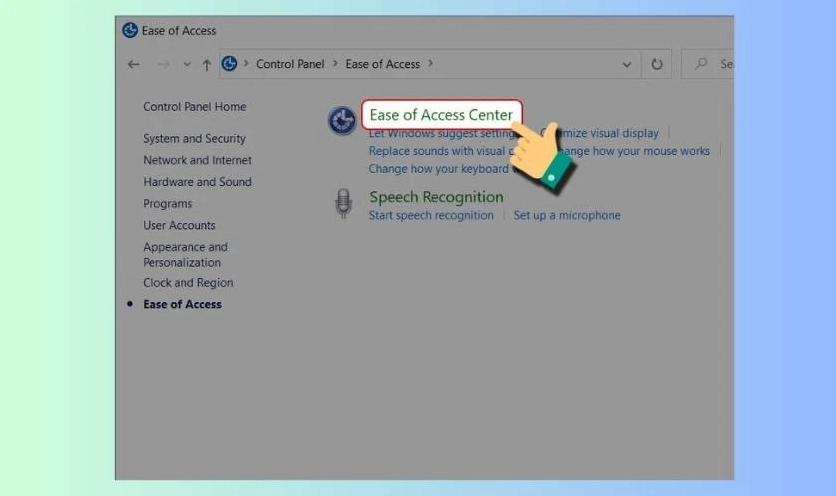Select Ease of Access in the breadcrumb path
Viewport: 836px width, 496px height.
click(383, 64)
